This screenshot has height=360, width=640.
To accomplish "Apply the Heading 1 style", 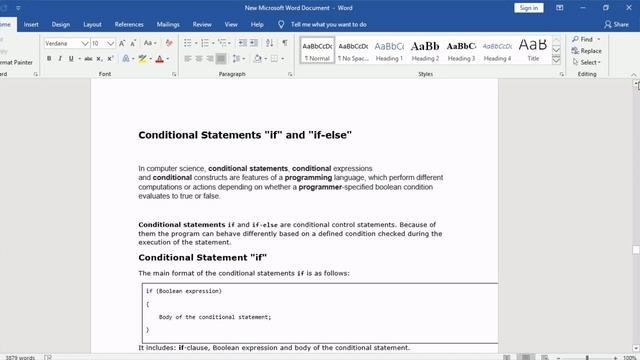I will 389,51.
